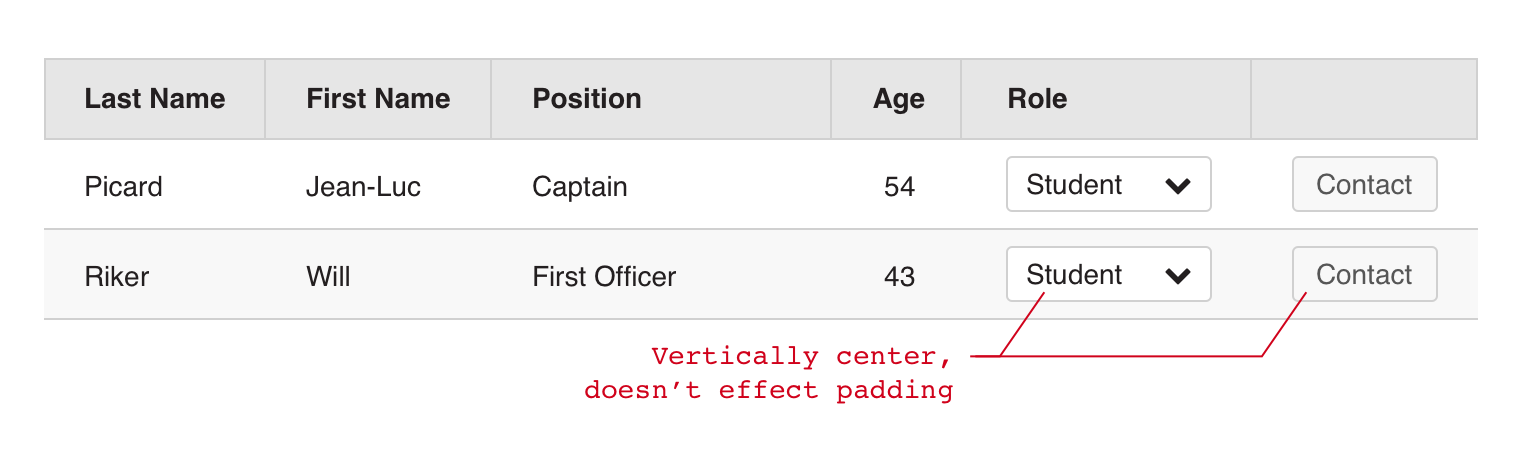
Task: Click the age 43 cell
Action: point(899,277)
